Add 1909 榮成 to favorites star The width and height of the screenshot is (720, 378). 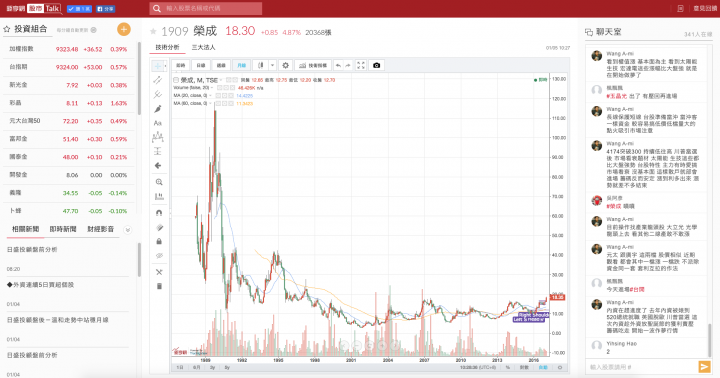tap(153, 32)
